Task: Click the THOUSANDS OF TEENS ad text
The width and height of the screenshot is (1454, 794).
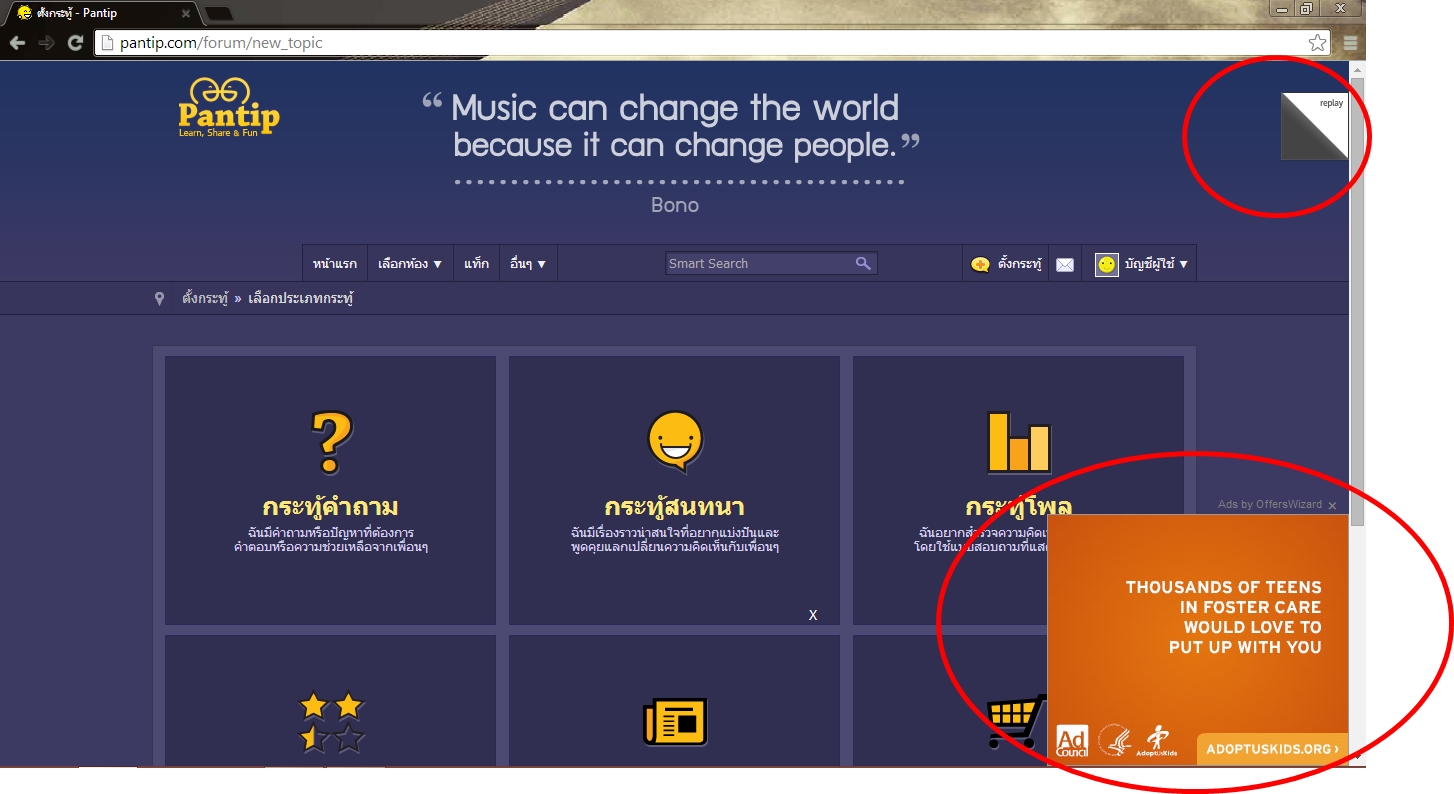Action: [x=1224, y=617]
